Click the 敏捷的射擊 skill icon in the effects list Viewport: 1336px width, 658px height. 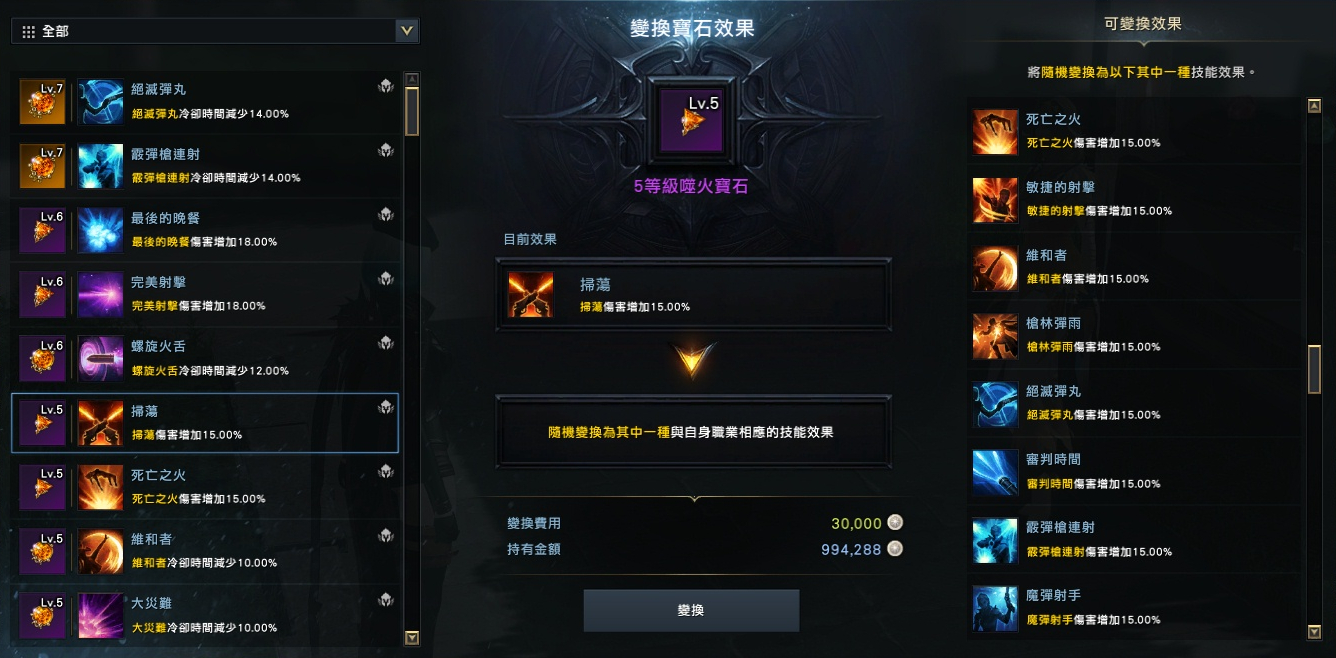995,199
